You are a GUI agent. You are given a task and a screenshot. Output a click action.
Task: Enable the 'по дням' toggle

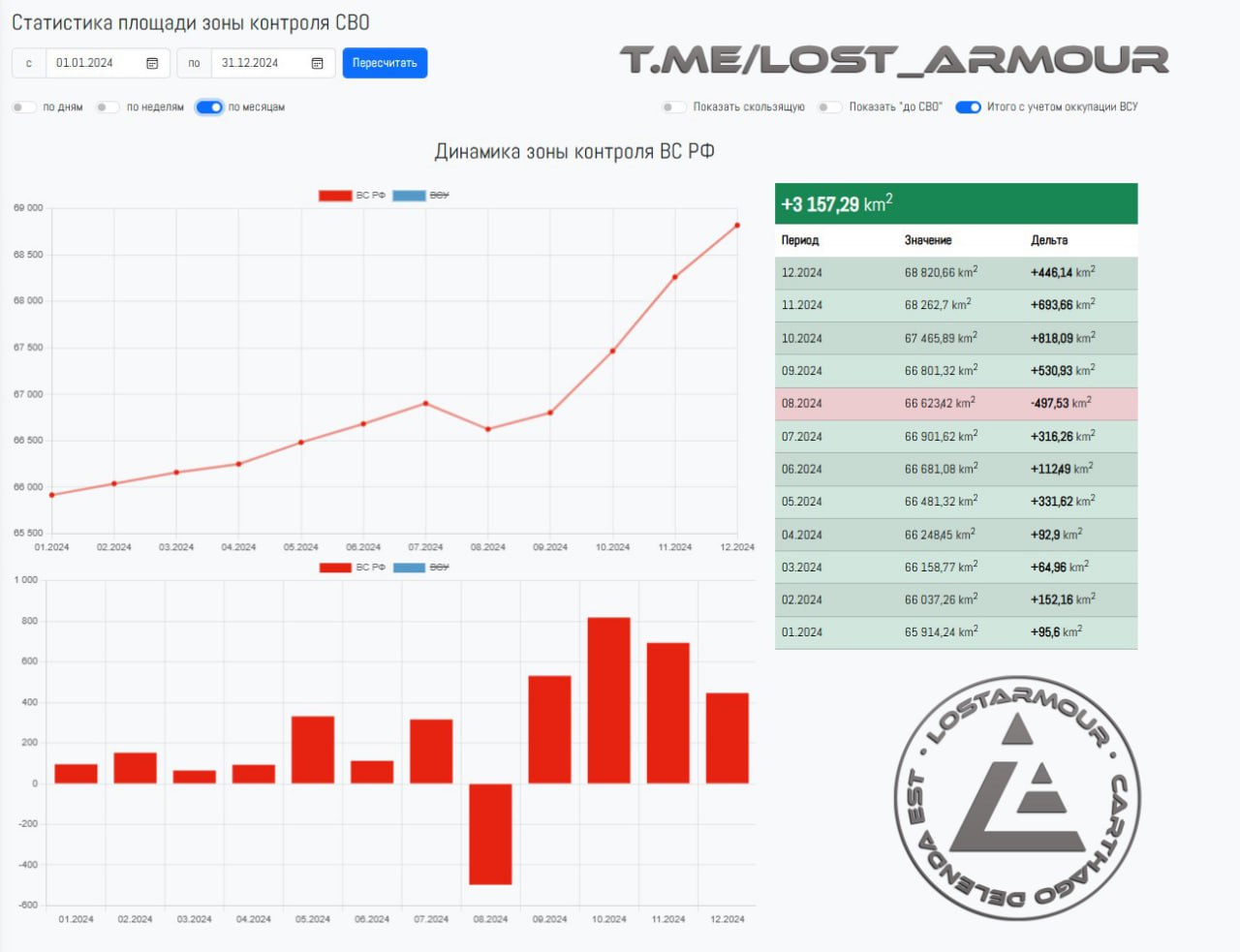click(23, 107)
